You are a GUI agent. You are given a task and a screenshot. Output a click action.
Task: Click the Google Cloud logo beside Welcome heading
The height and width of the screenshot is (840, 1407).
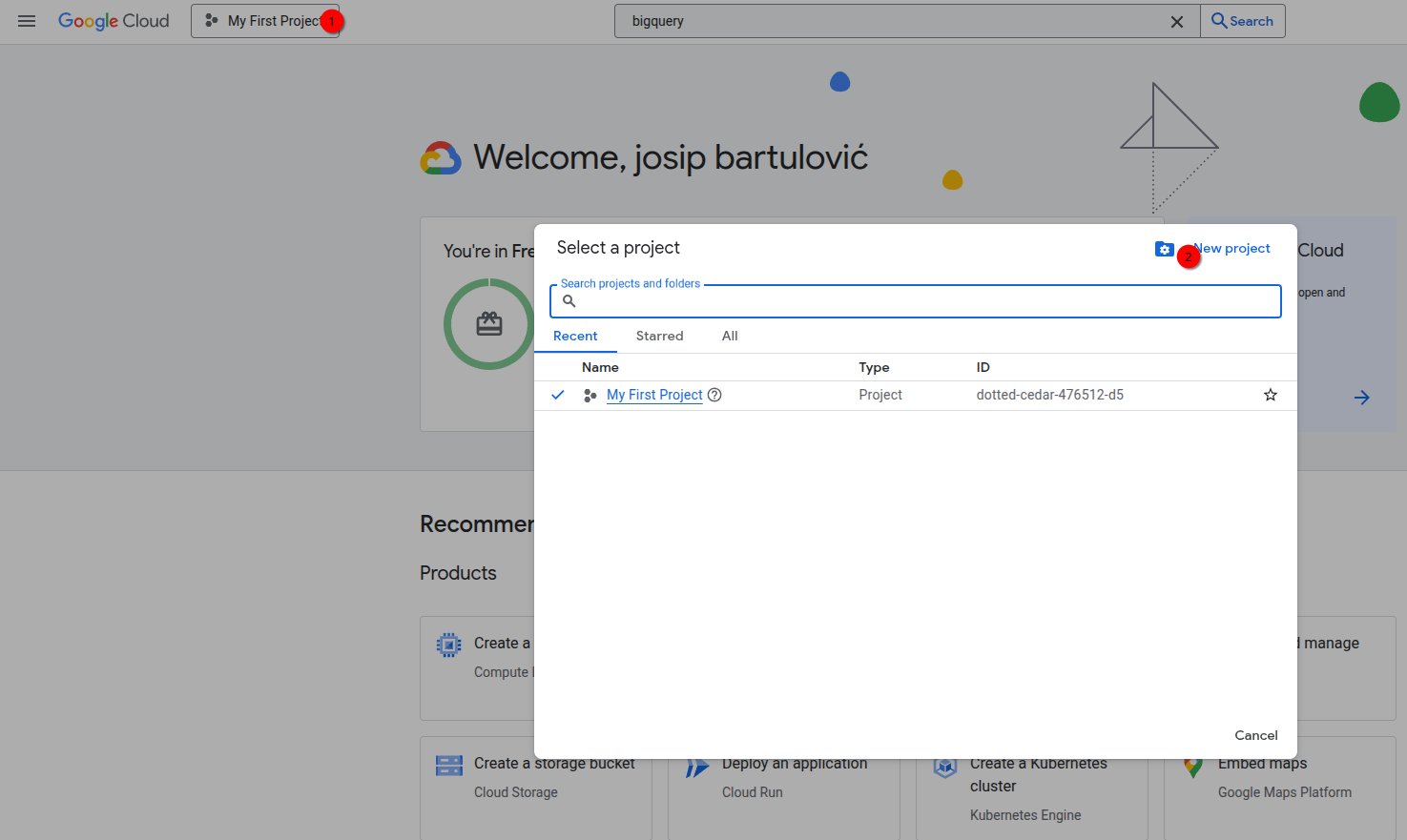click(441, 158)
